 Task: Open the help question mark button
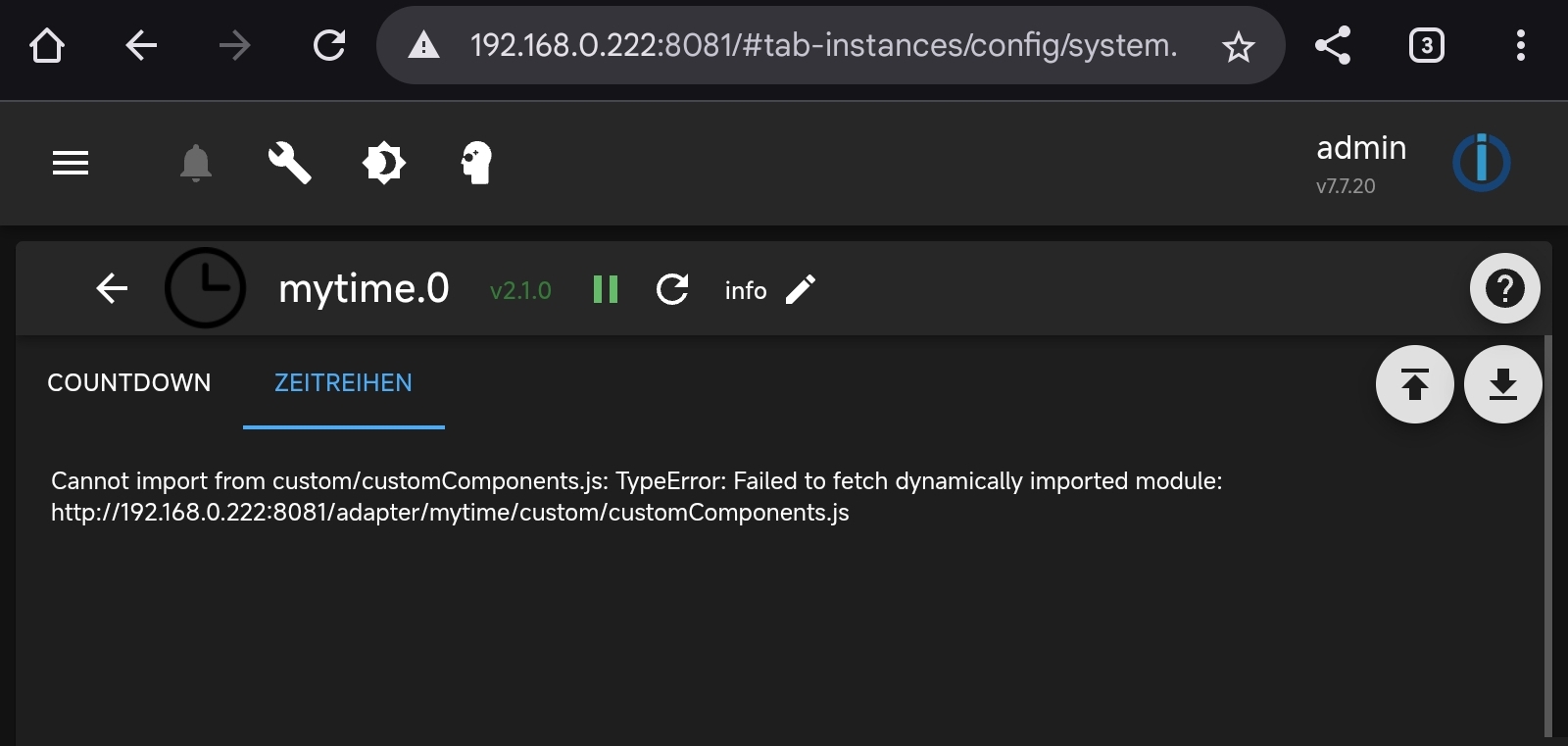pyautogui.click(x=1504, y=288)
